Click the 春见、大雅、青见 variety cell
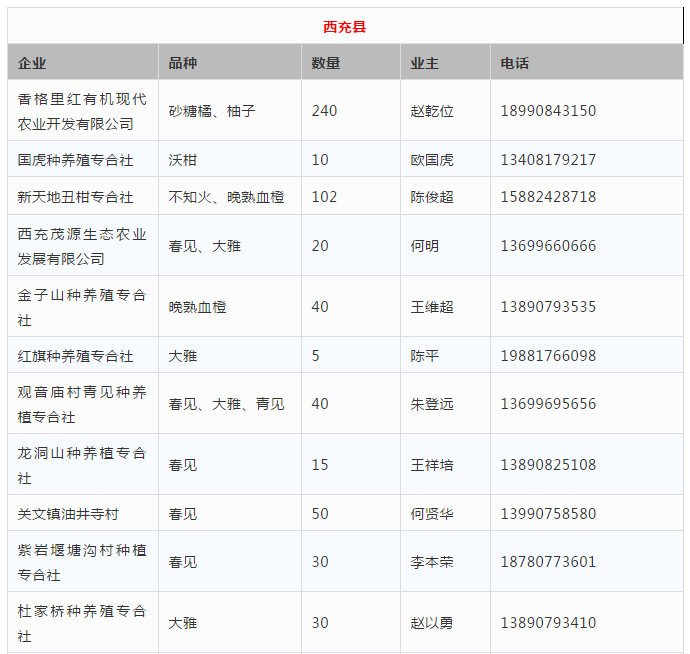This screenshot has width=690, height=654. (x=226, y=404)
